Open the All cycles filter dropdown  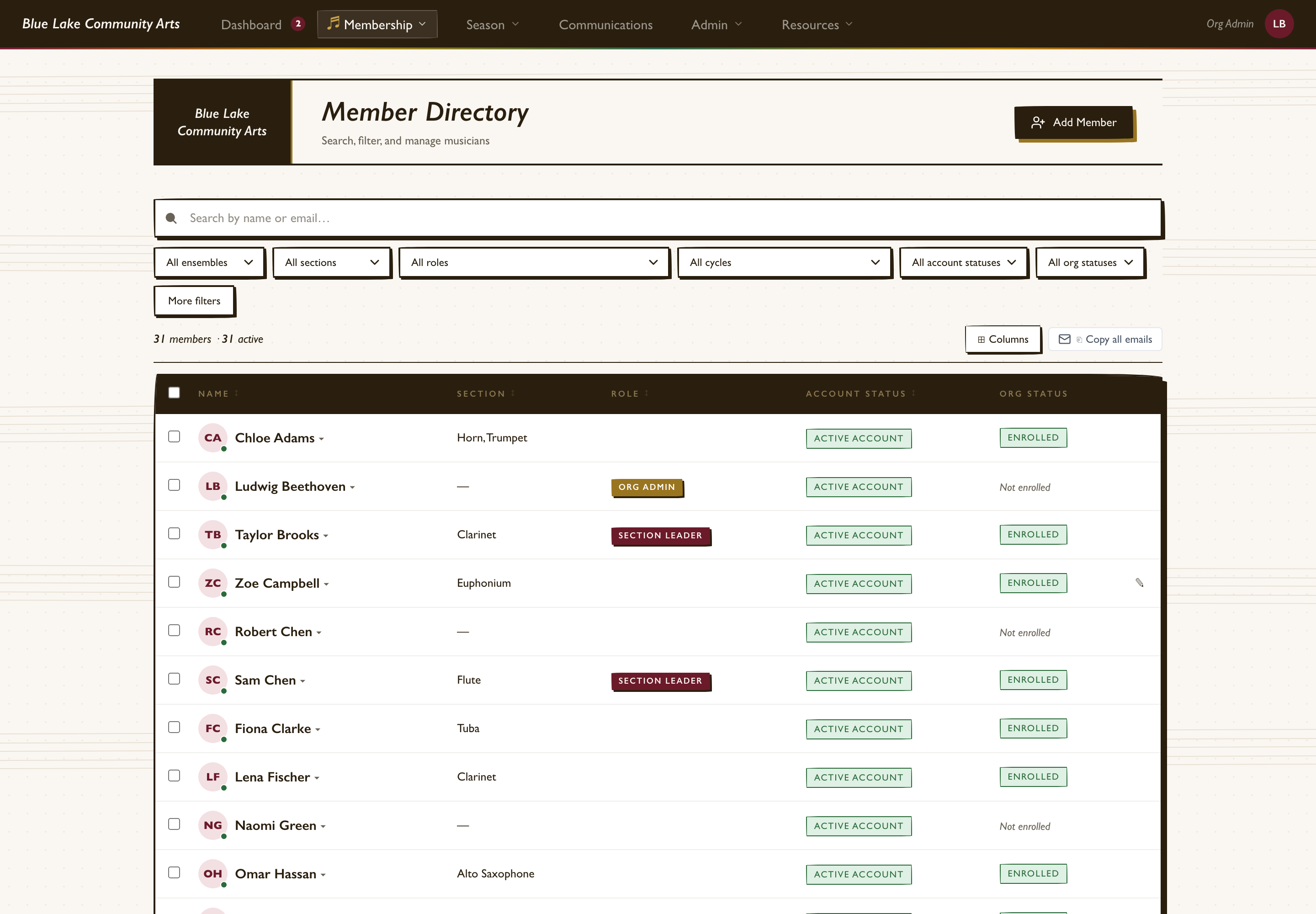784,262
